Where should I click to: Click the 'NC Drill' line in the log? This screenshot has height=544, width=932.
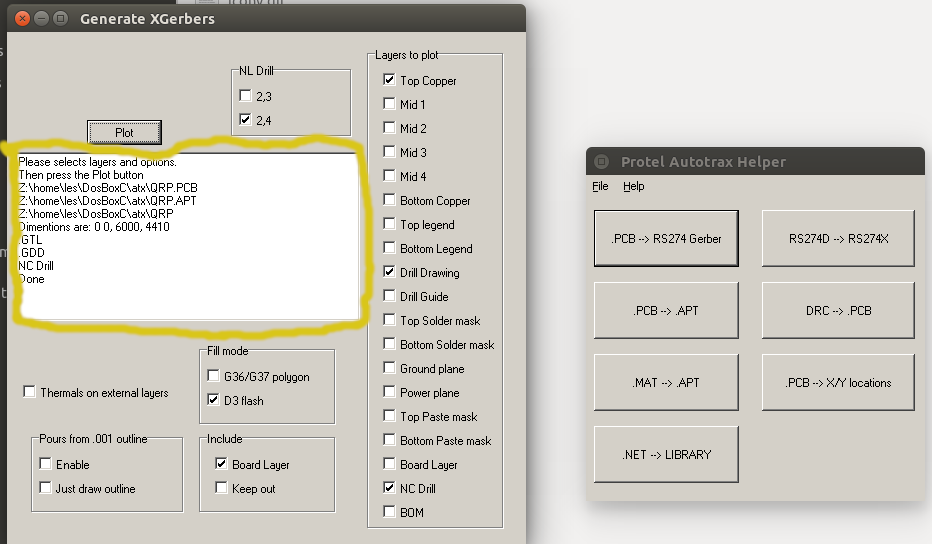tap(36, 266)
